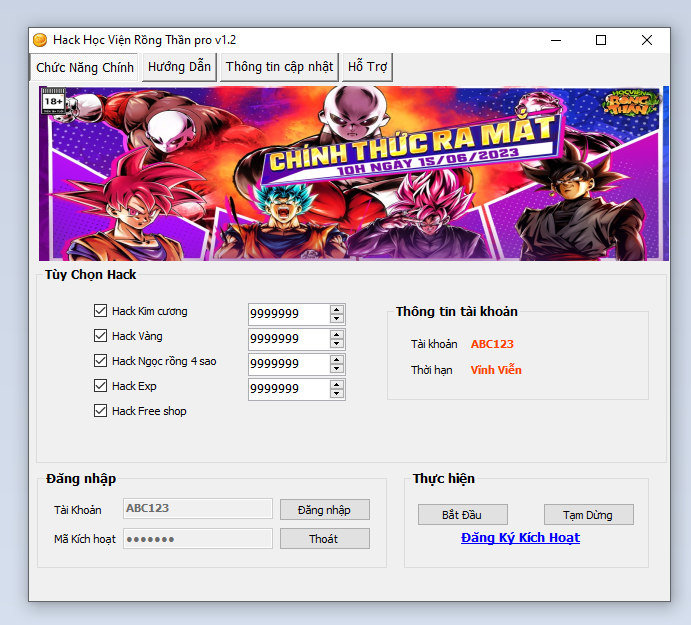
Task: Disable the Hack Vàng option
Action: tap(100, 336)
